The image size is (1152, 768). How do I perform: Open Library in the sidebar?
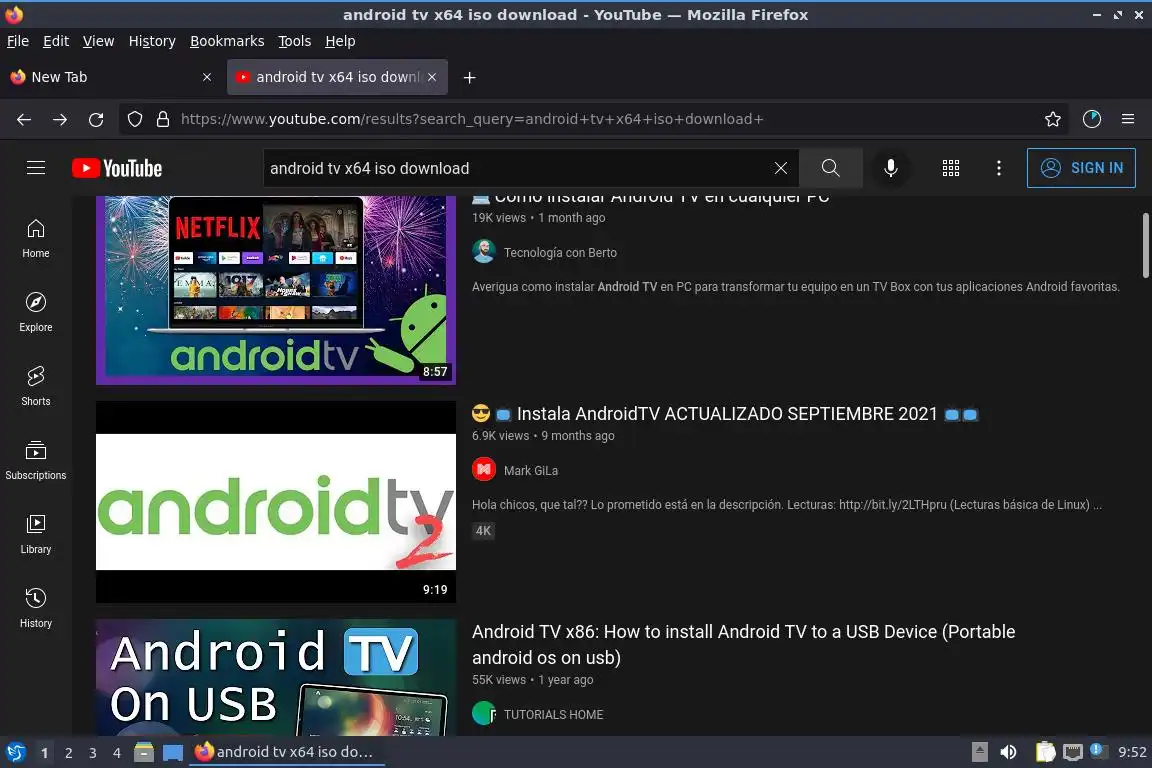[35, 534]
